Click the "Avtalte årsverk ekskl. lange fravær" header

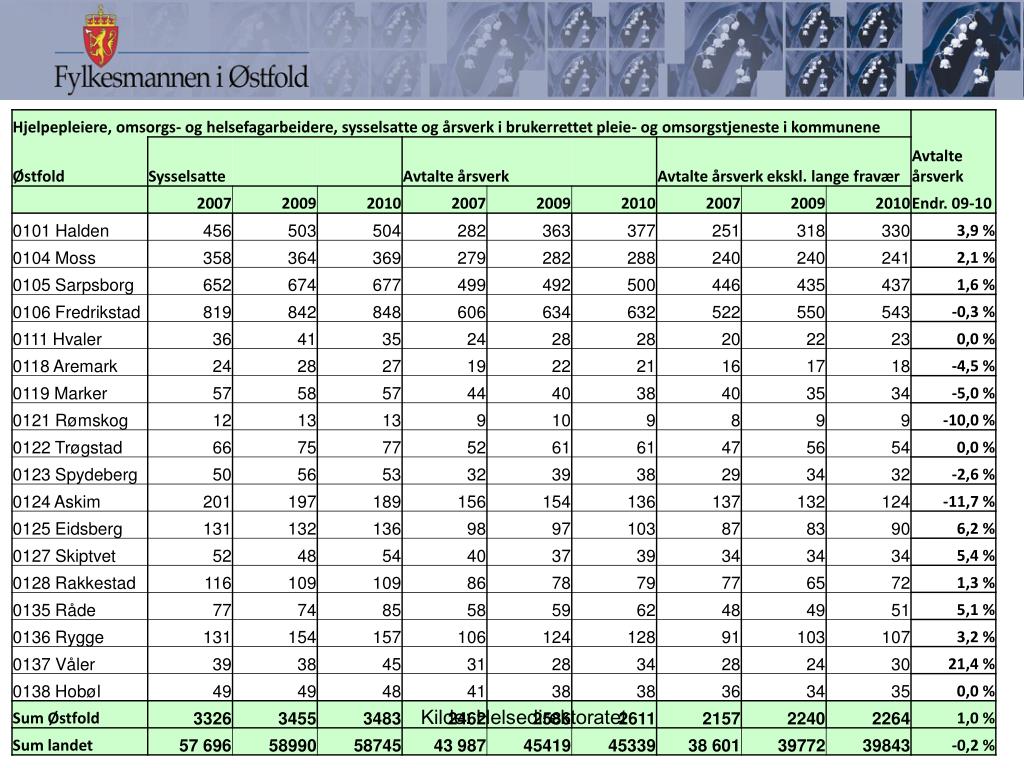tap(778, 176)
